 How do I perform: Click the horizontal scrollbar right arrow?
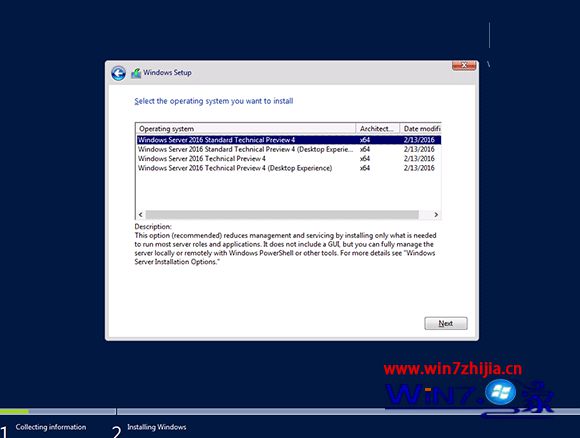[436, 215]
